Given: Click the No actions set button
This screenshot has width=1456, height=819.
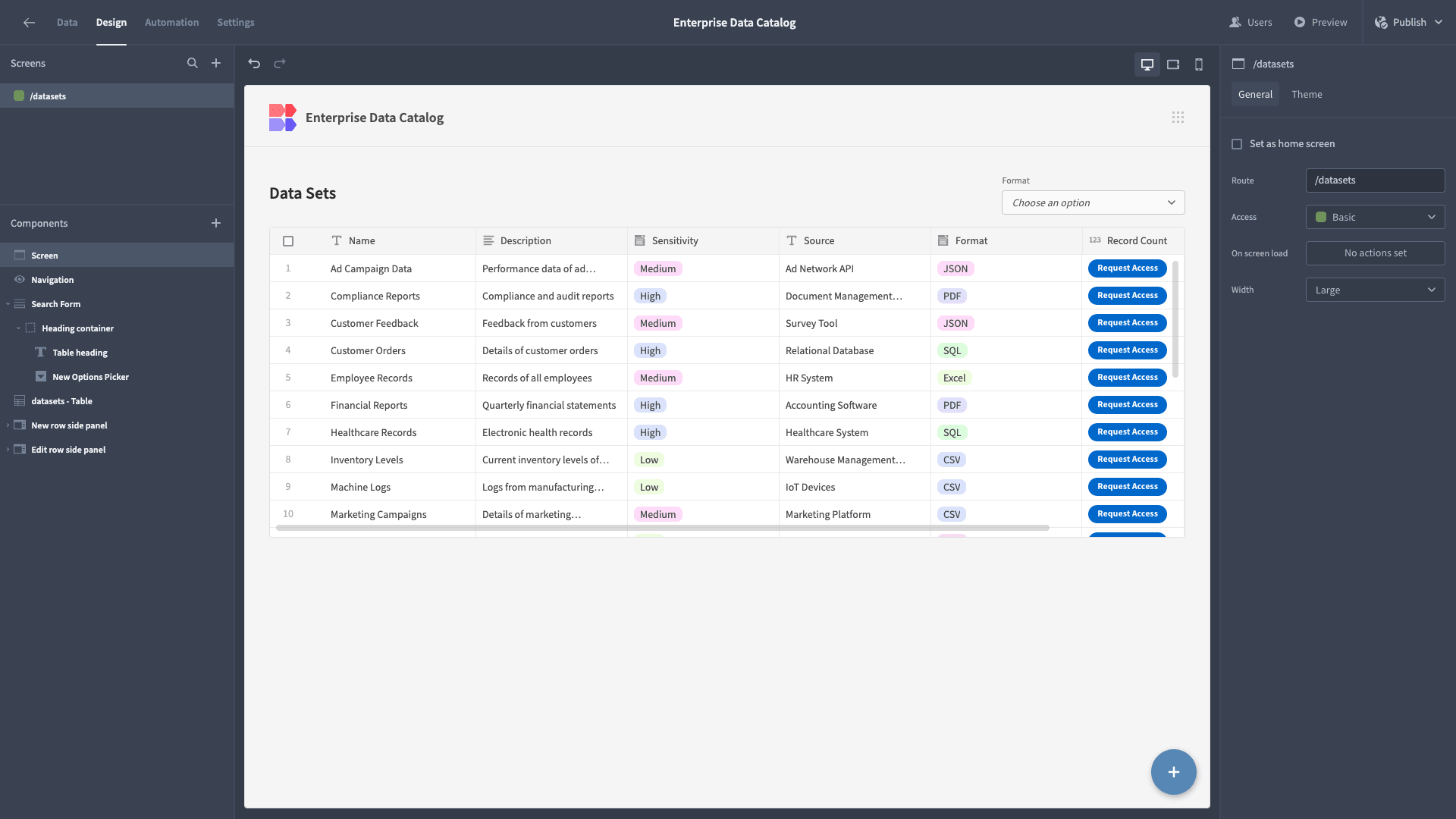Looking at the screenshot, I should 1375,253.
